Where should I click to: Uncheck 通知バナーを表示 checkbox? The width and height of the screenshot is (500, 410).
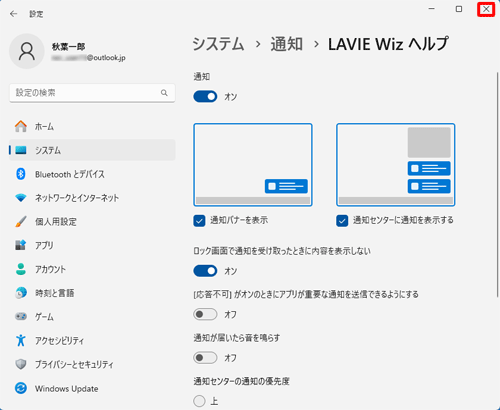click(x=199, y=221)
